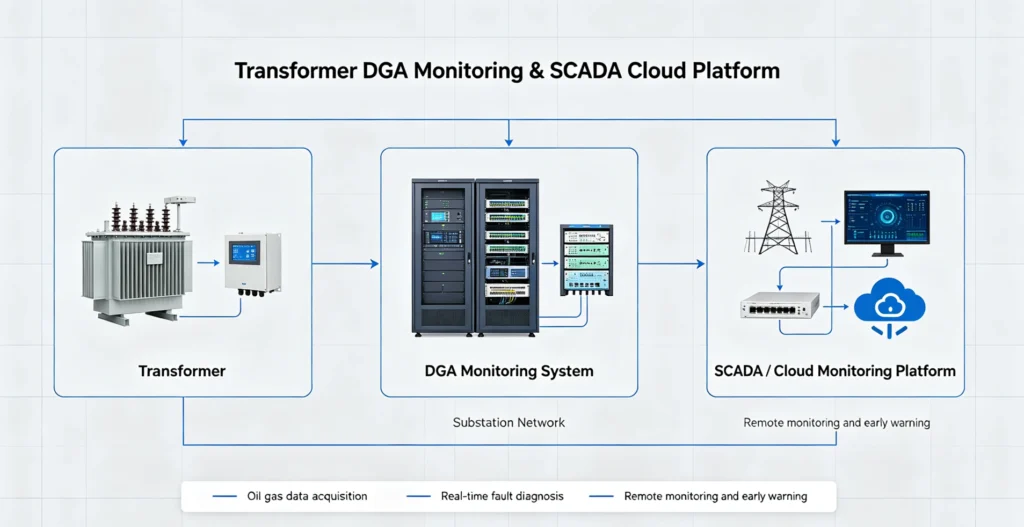Viewport: 1024px width, 527px height.
Task: Click the transmission tower icon
Action: 776,217
